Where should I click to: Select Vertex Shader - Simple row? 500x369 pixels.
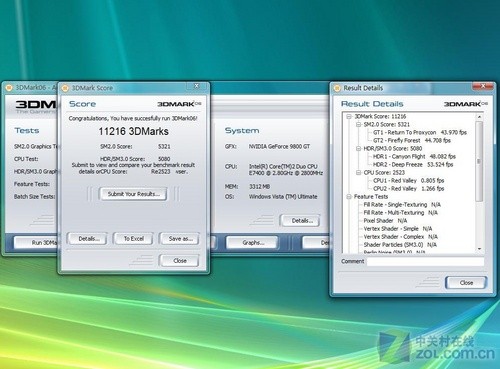click(398, 228)
